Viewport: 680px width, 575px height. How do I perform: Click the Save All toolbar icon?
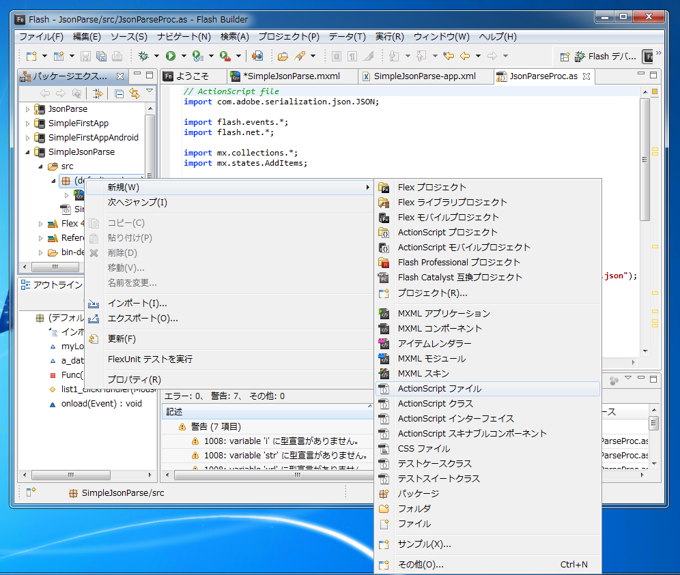101,56
